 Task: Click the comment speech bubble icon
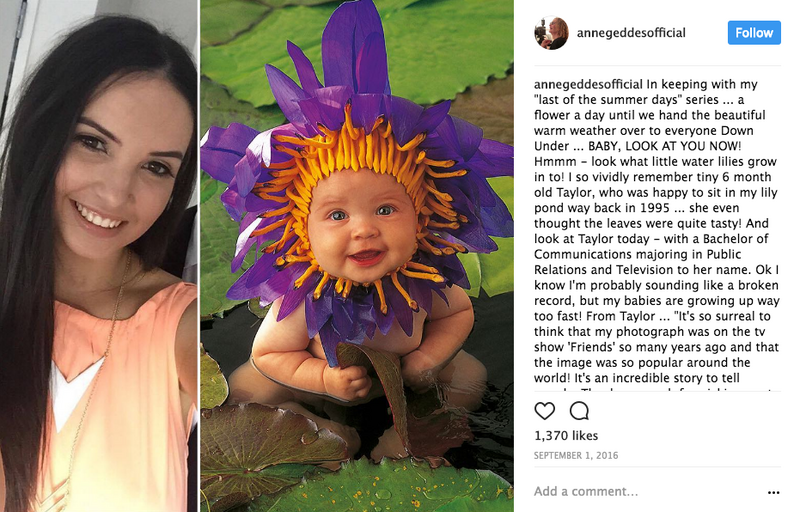[x=579, y=411]
